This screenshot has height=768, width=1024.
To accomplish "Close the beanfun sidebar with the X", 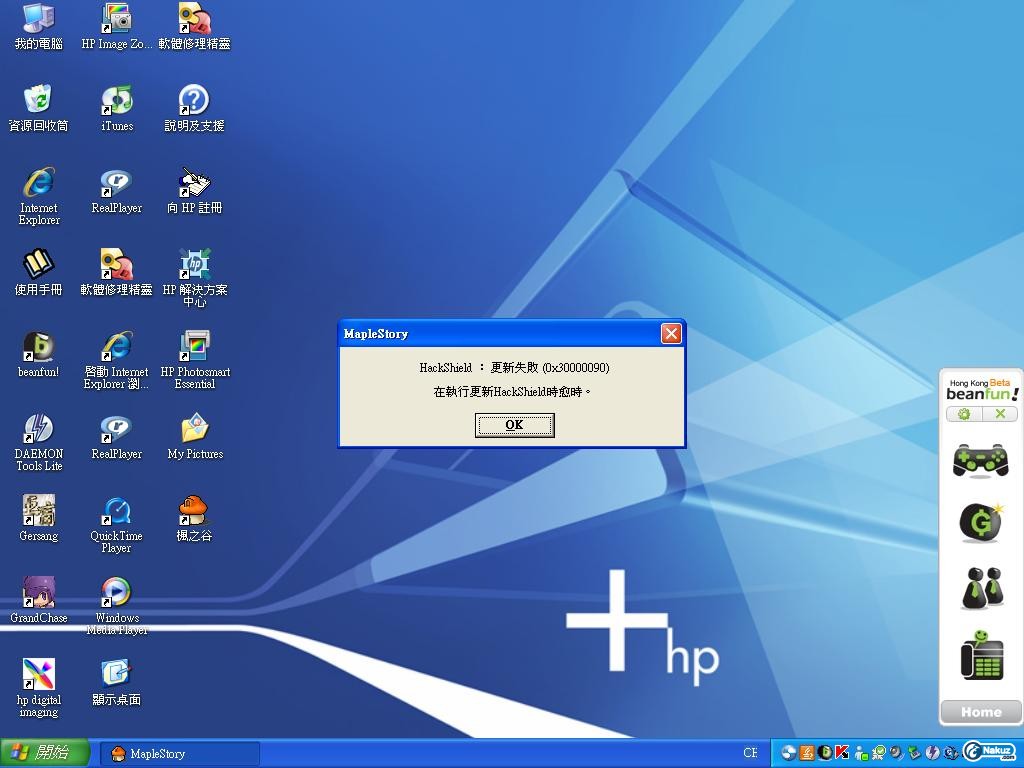I will [999, 414].
